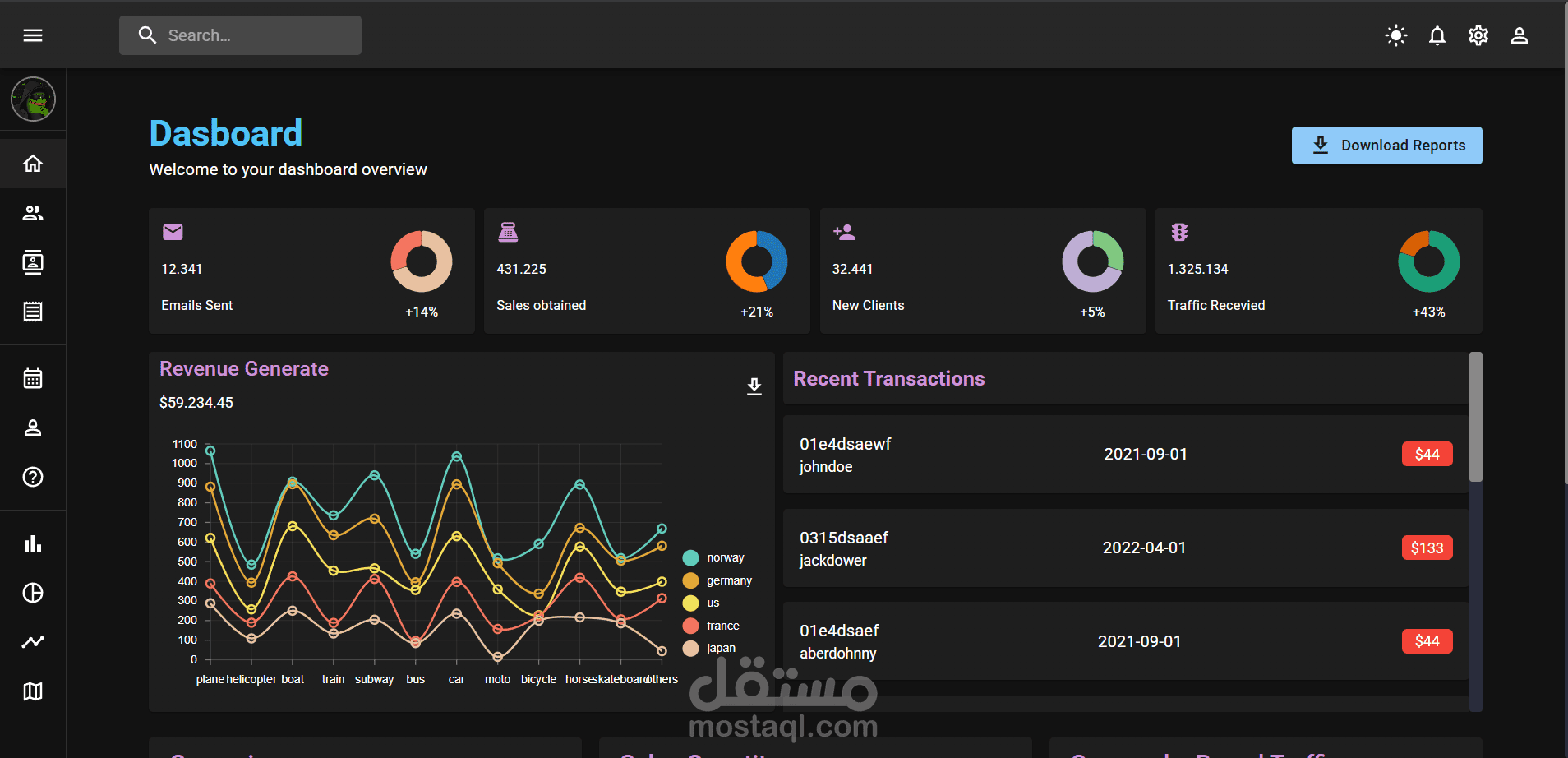The width and height of the screenshot is (1568, 758).
Task: Toggle light mode with sun icon
Action: tap(1395, 35)
